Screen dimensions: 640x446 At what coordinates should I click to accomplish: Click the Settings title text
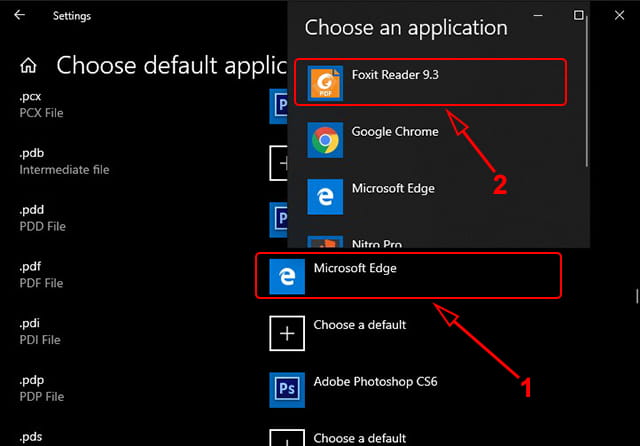[x=72, y=16]
